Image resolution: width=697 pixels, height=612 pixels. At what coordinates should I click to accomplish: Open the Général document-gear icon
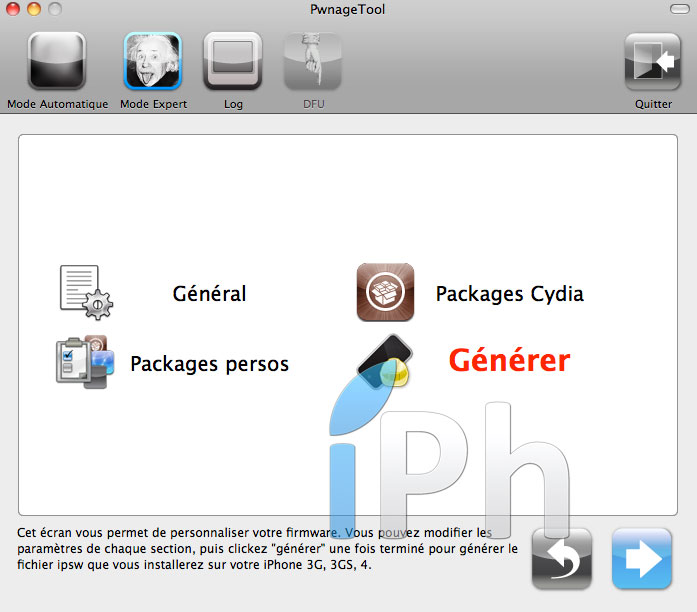point(85,293)
